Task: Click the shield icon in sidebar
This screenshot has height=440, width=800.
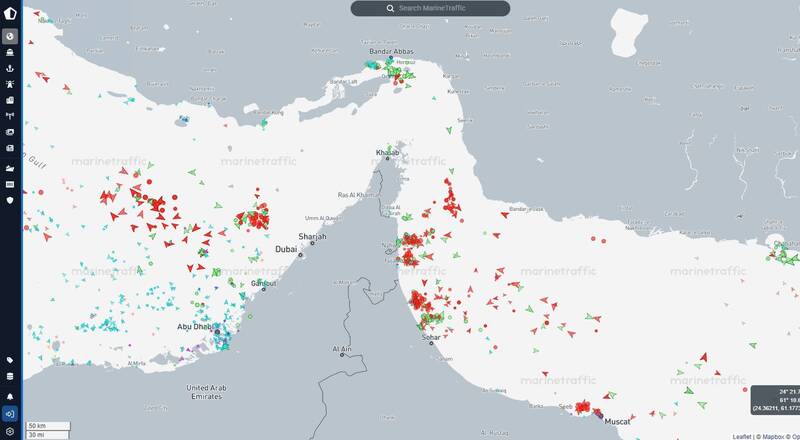Action: click(x=10, y=200)
